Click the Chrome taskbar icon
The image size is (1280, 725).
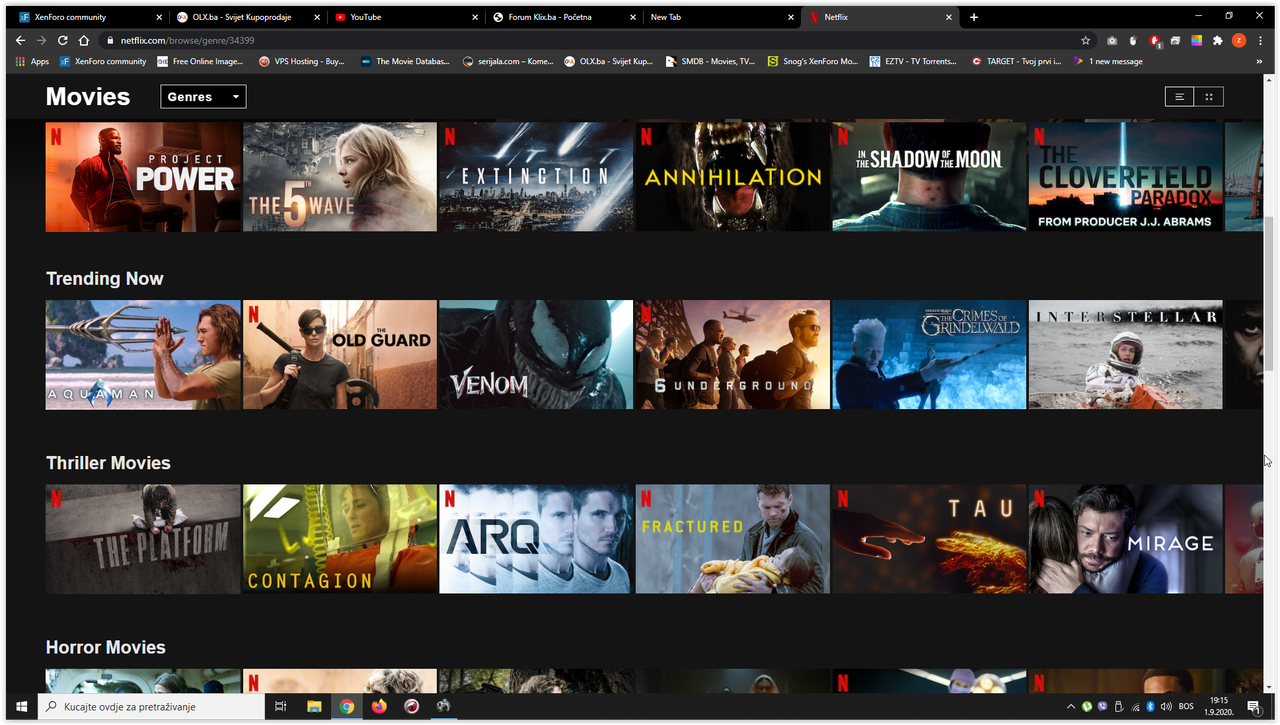pos(346,707)
